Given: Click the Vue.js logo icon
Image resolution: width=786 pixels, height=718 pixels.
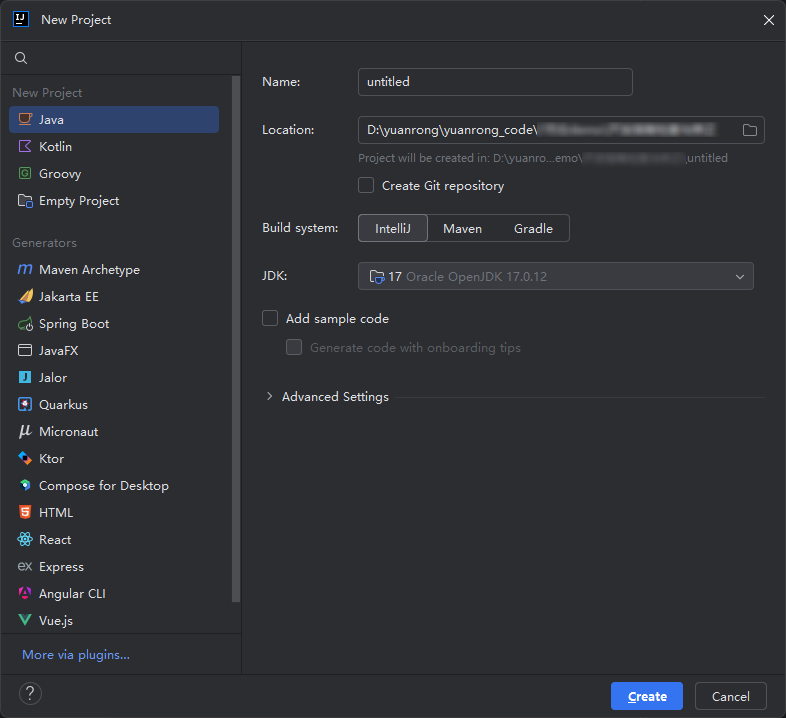Looking at the screenshot, I should tap(25, 621).
